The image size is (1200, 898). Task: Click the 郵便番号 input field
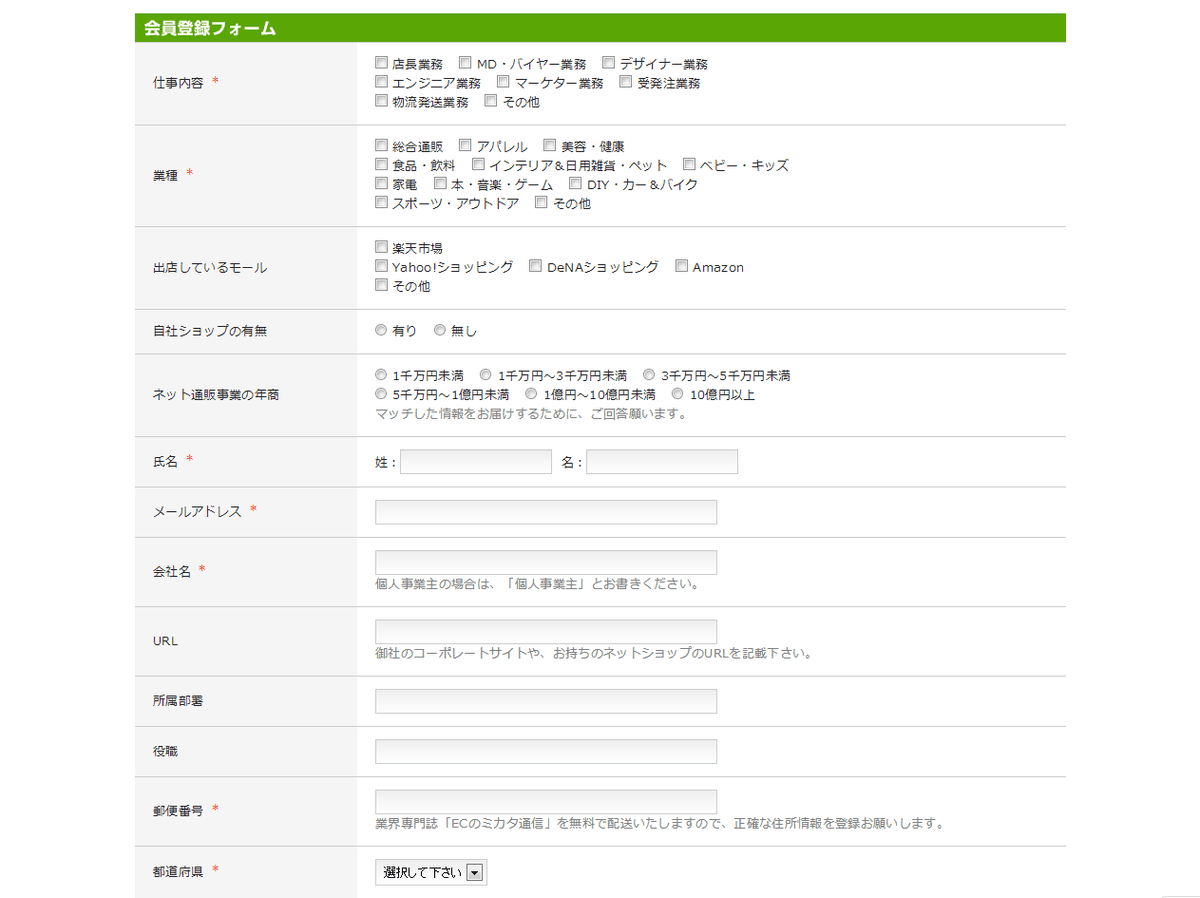pyautogui.click(x=546, y=802)
